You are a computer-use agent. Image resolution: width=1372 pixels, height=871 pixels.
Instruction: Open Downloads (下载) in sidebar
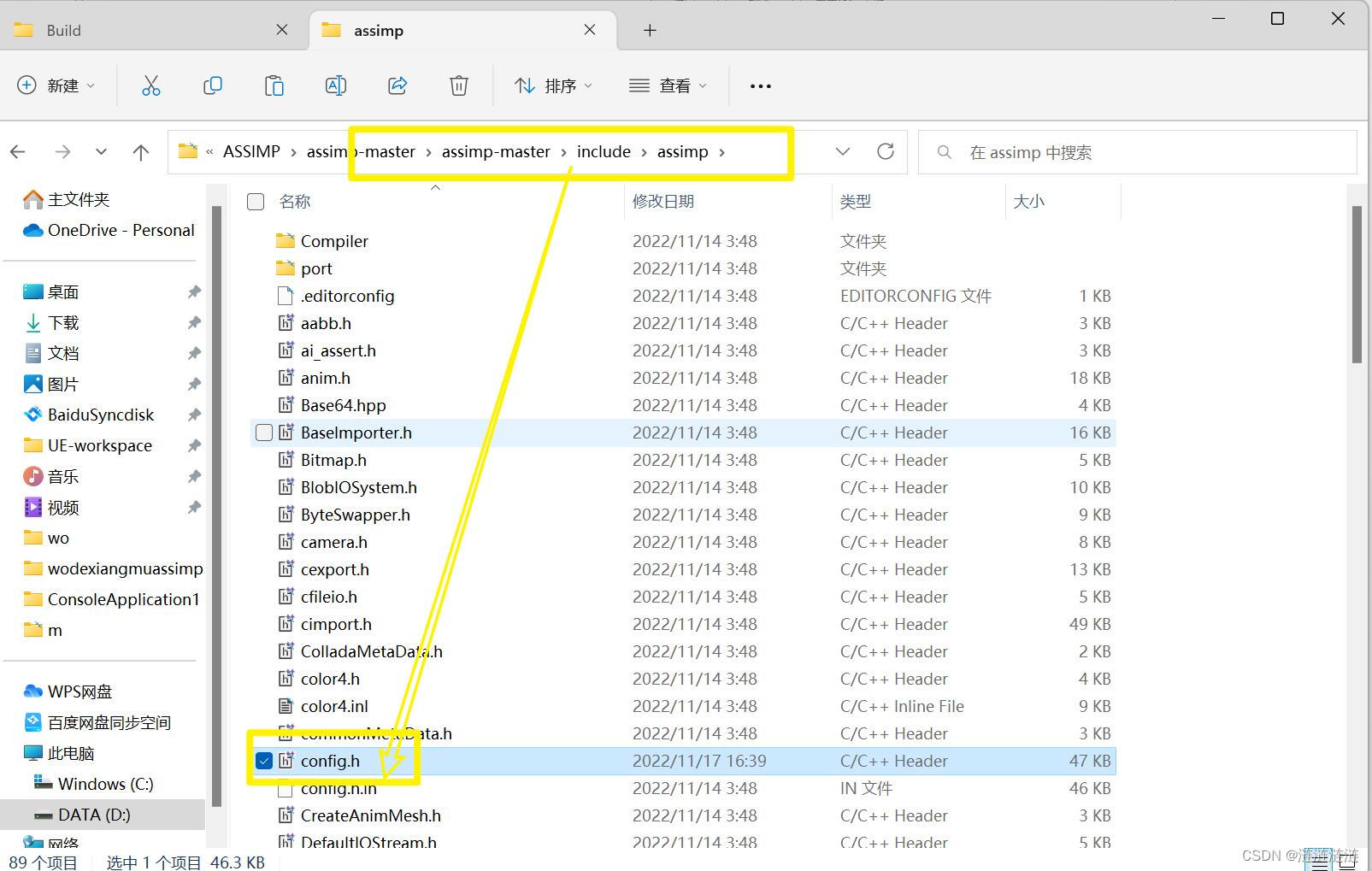click(x=51, y=322)
